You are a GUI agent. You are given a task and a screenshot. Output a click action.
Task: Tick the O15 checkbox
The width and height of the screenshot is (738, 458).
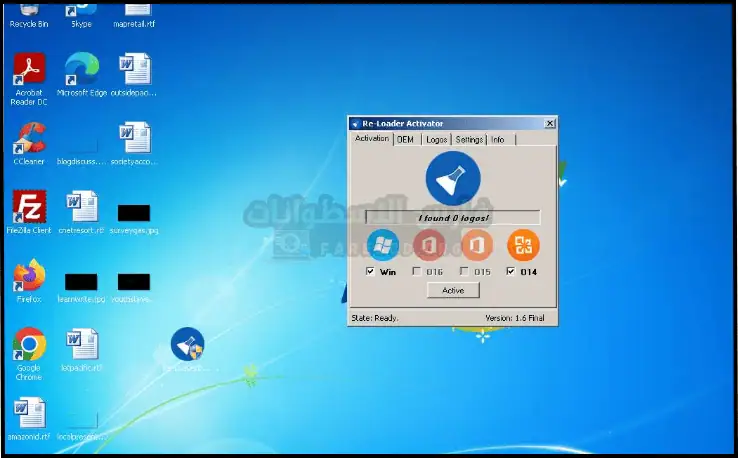[x=464, y=272]
